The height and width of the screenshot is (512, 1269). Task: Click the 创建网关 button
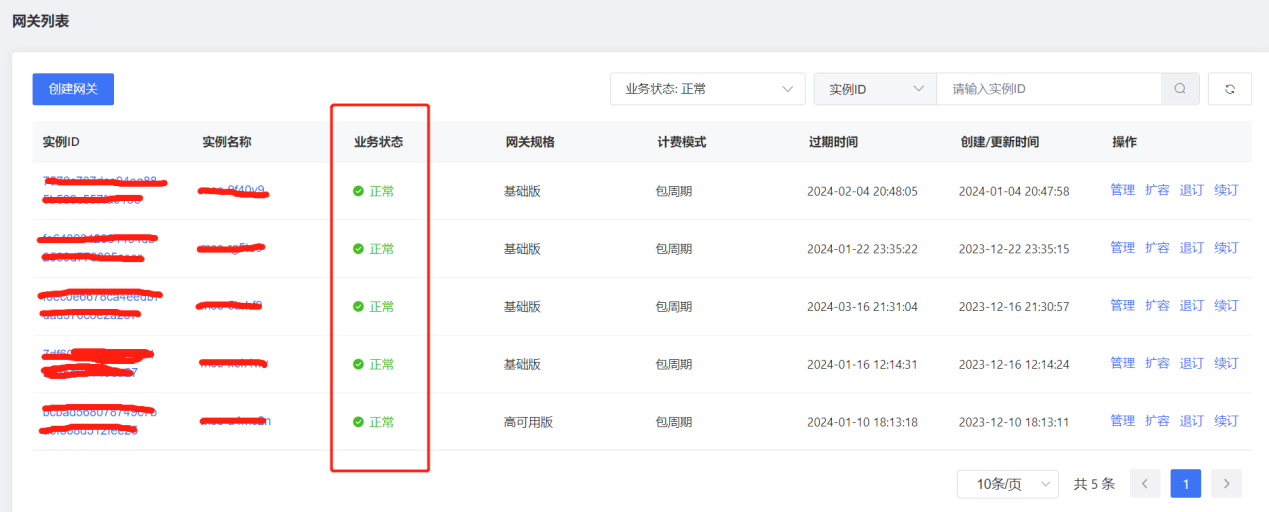pos(73,89)
